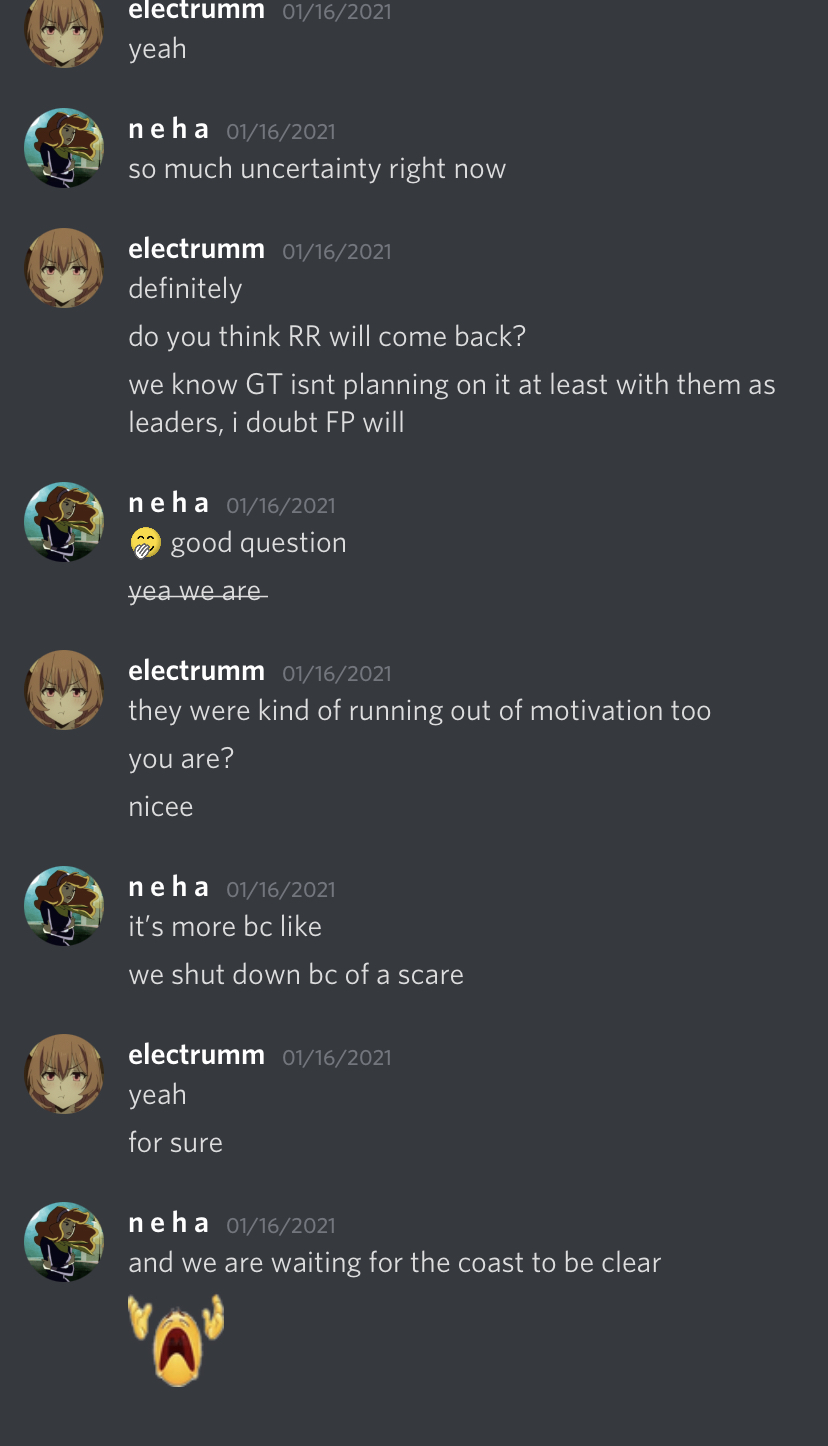Image resolution: width=828 pixels, height=1446 pixels.
Task: Select message 'do you think RR will come back?'
Action: (327, 336)
